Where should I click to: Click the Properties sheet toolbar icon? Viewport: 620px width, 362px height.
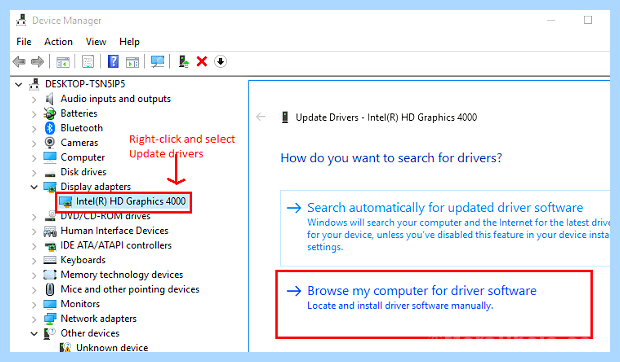(x=87, y=62)
